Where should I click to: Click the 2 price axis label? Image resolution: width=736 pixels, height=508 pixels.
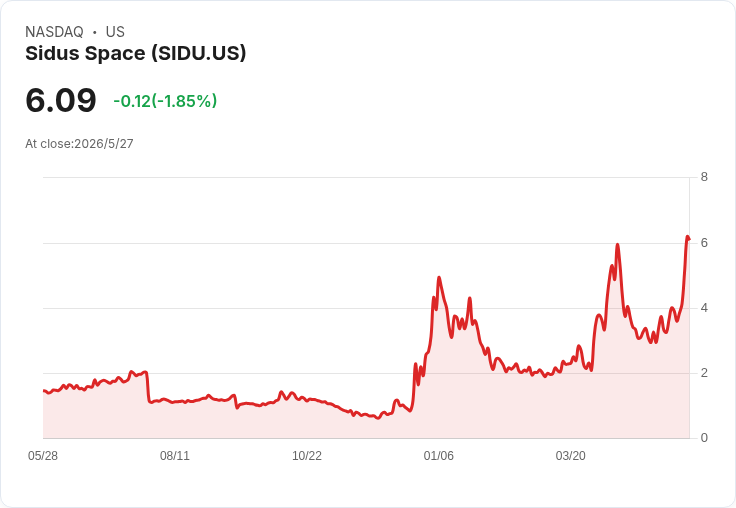pos(704,373)
